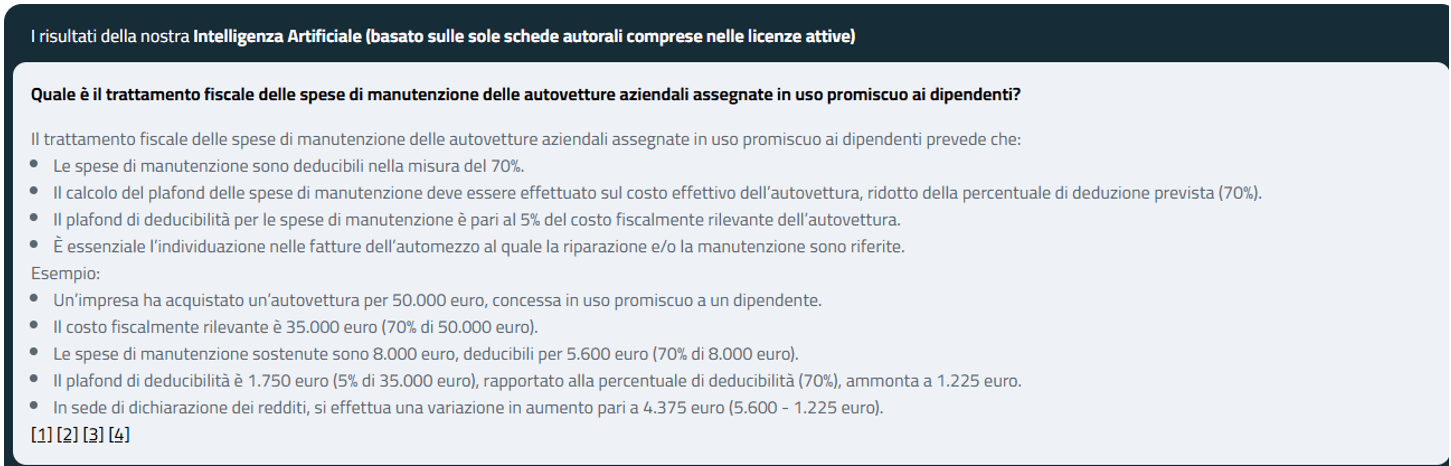Click the line starting "È essenziale l'individuazione"
Viewport: 1451px width, 466px height.
(x=479, y=246)
